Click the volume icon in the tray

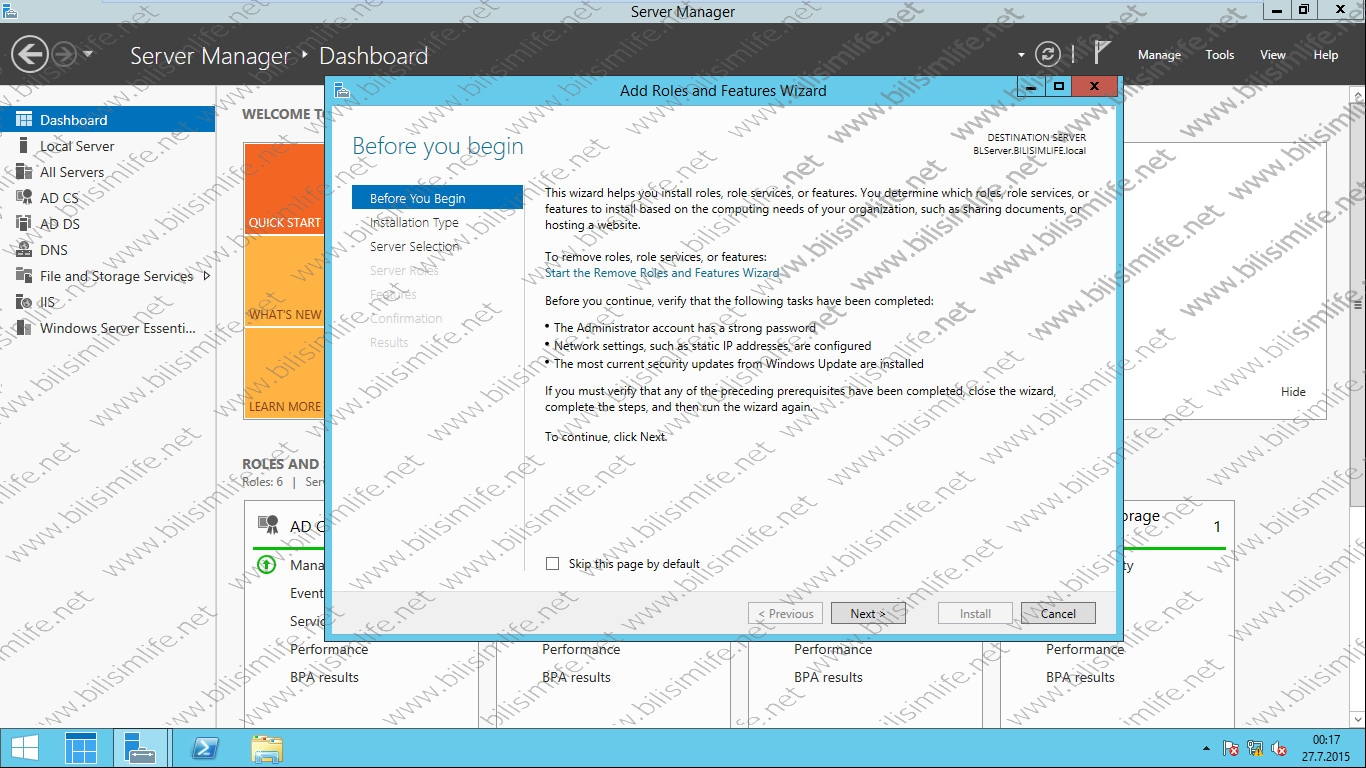point(1279,748)
